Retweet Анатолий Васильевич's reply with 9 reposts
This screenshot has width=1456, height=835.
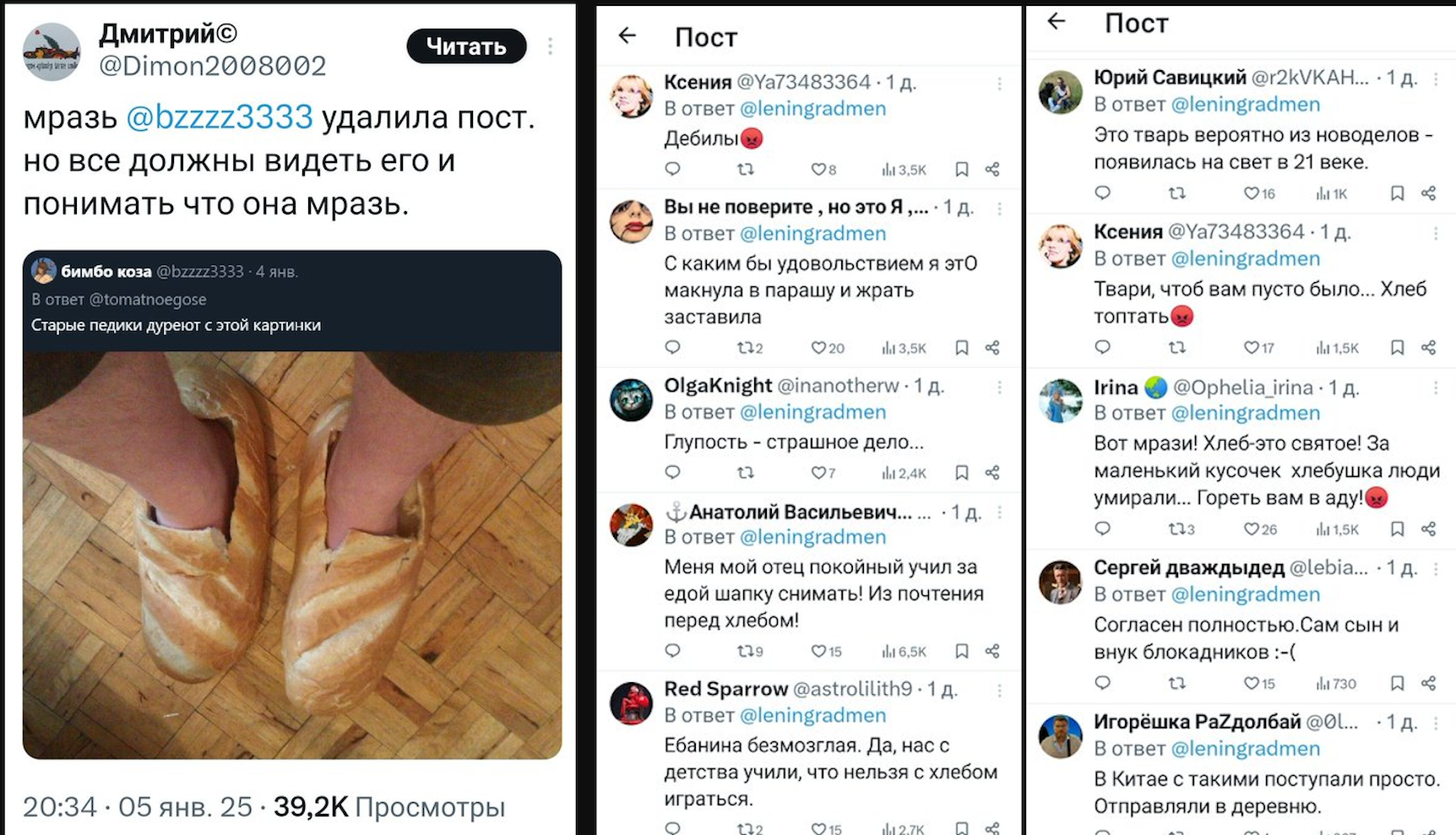pos(750,651)
